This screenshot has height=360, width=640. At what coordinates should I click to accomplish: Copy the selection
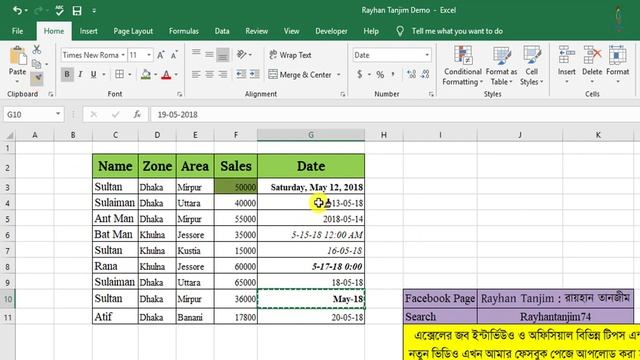(x=37, y=64)
